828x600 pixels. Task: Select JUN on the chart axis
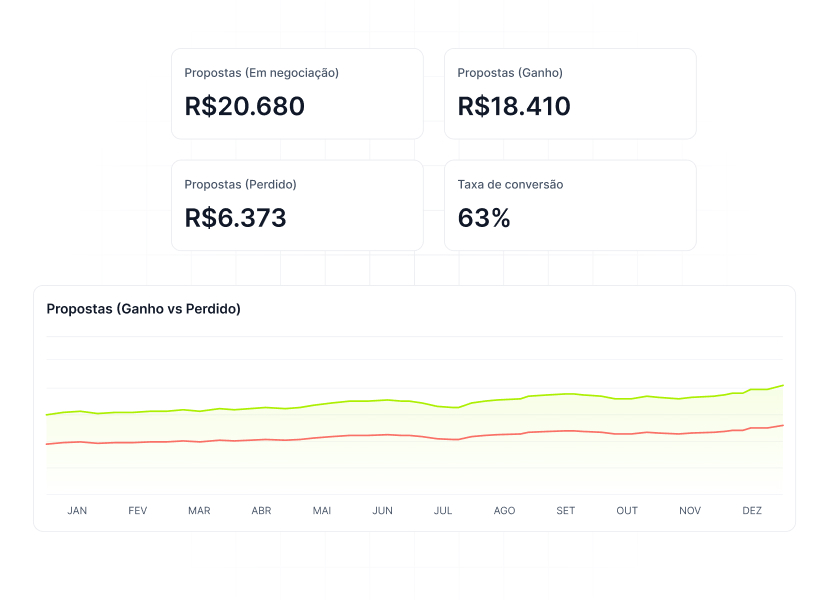(x=382, y=510)
